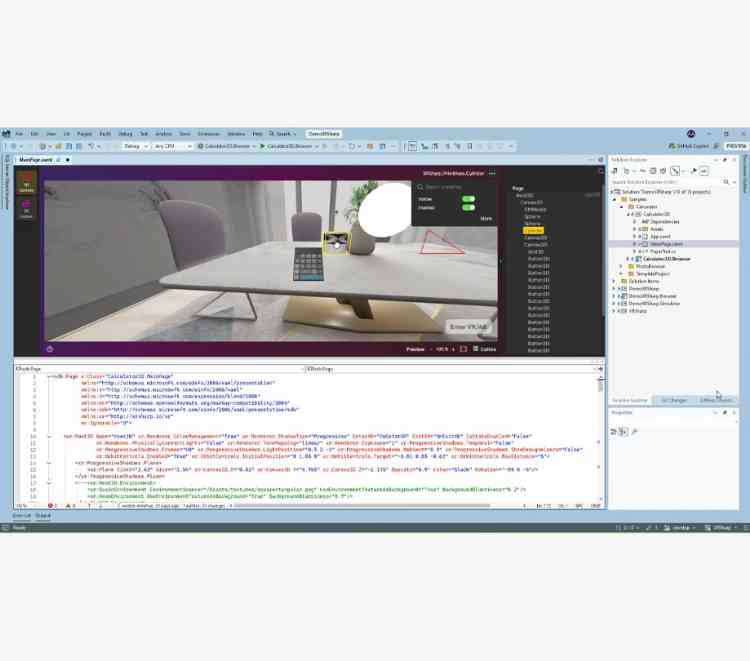
Task: Click the Preview button in designer footer
Action: (x=415, y=349)
